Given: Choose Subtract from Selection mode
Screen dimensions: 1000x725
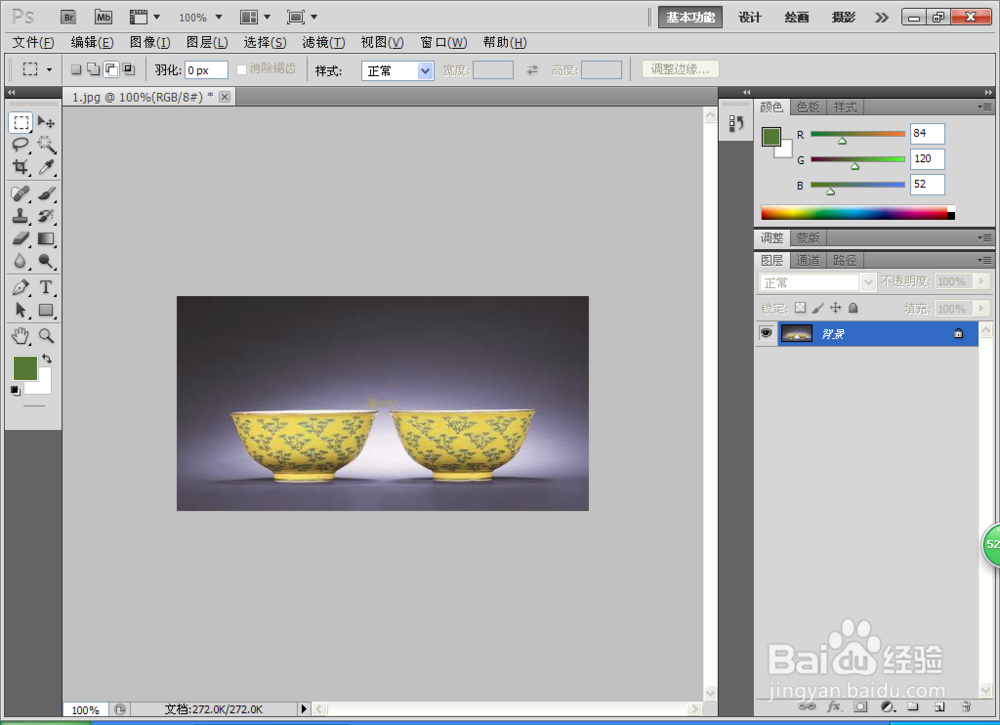Looking at the screenshot, I should (x=111, y=70).
